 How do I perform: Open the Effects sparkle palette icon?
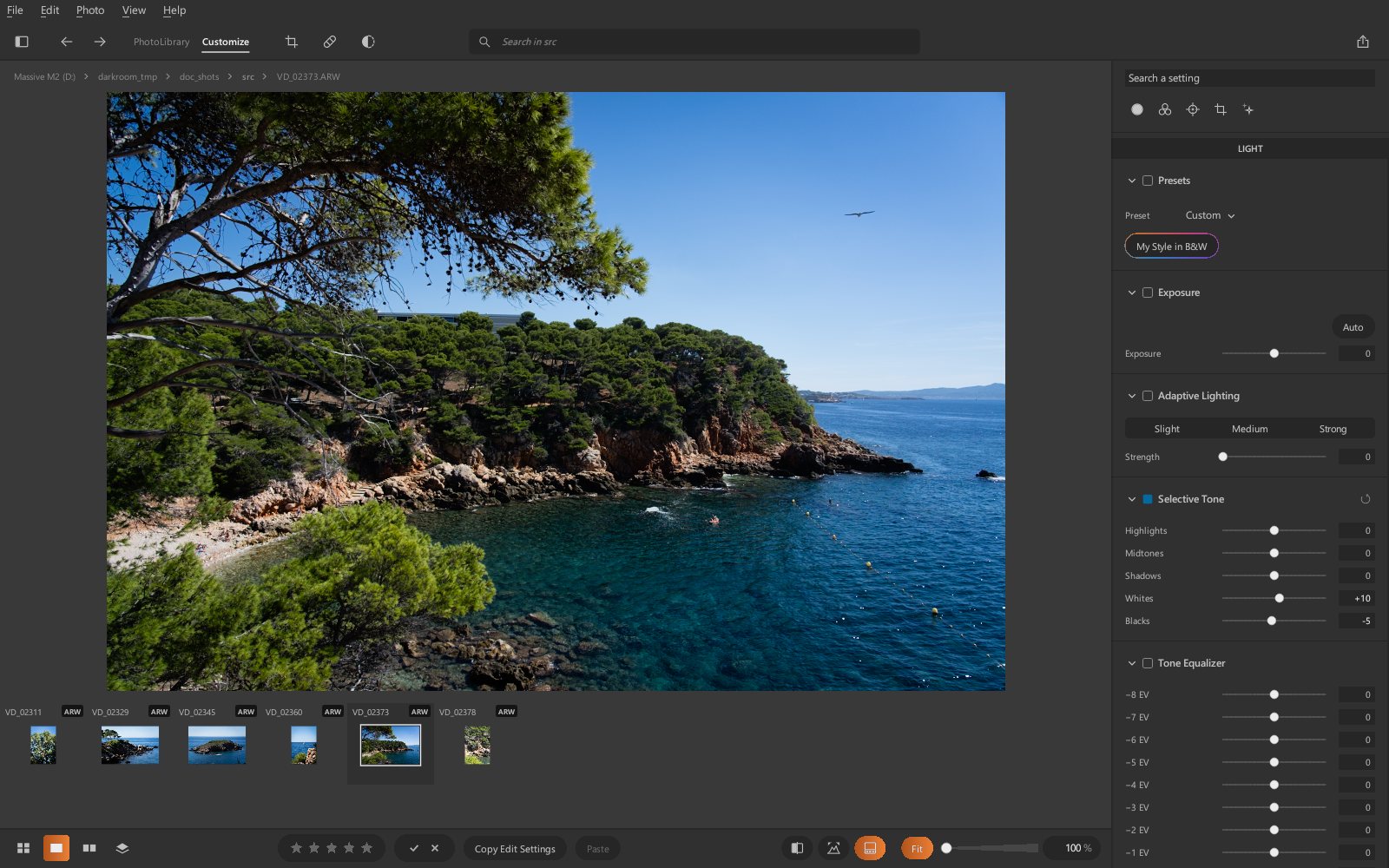(x=1248, y=109)
